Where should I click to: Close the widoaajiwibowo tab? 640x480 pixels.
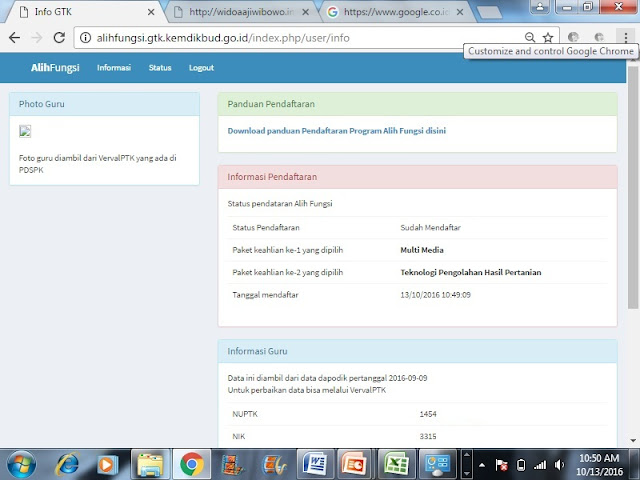(305, 12)
